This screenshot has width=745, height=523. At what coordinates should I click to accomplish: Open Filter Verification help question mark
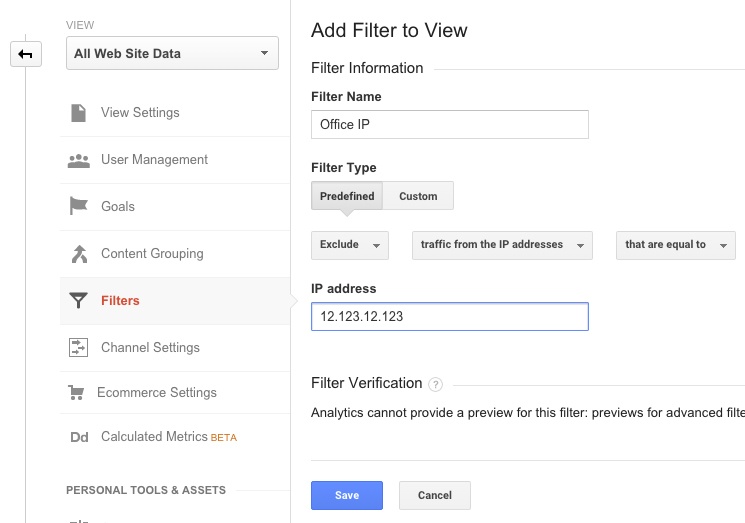[x=435, y=384]
